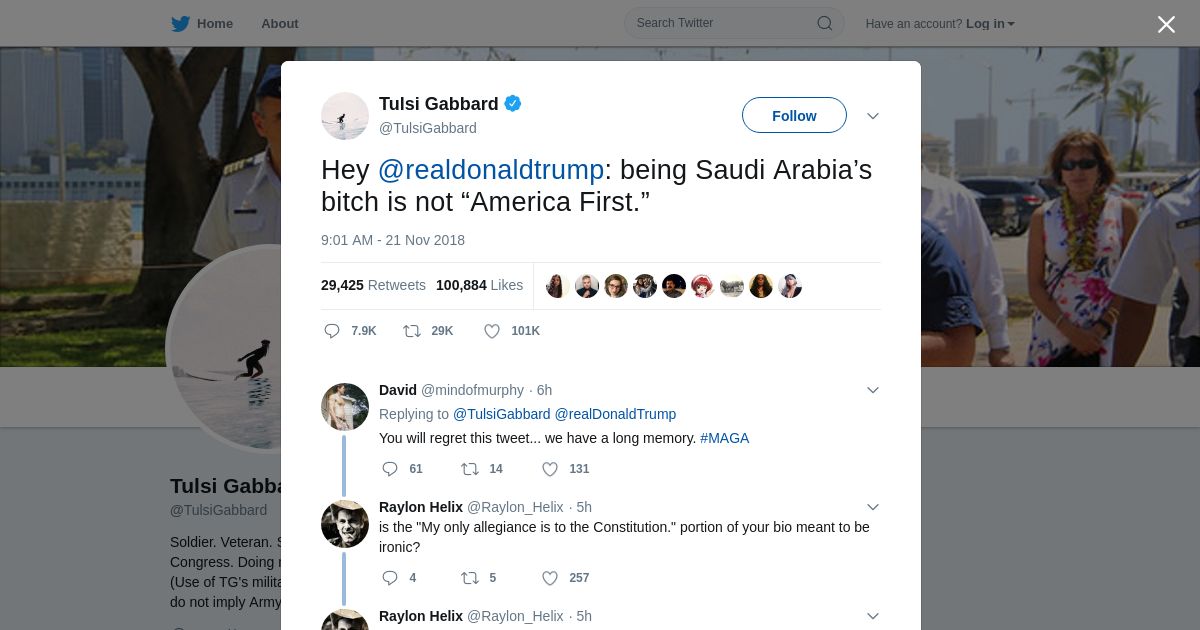Open the #MAGA hashtag link
Screen dimensions: 1200x630
(724, 438)
